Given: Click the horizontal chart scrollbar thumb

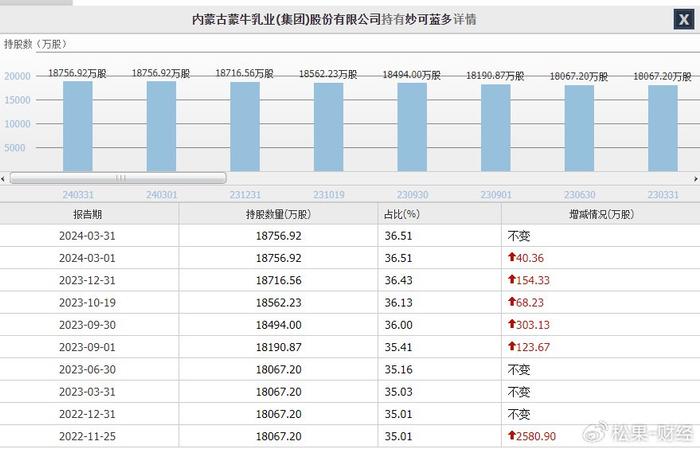Looking at the screenshot, I should point(118,178).
